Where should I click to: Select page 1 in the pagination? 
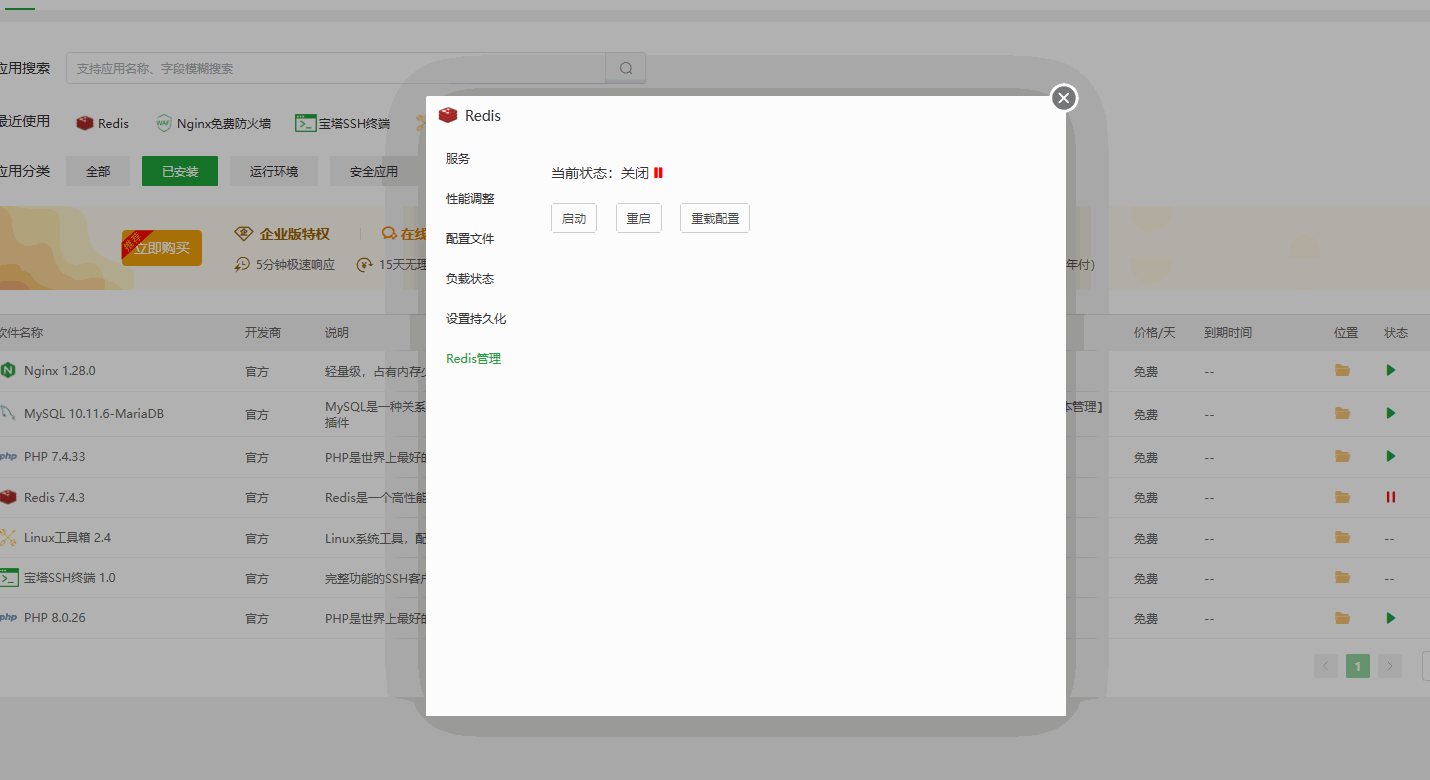[x=1358, y=666]
